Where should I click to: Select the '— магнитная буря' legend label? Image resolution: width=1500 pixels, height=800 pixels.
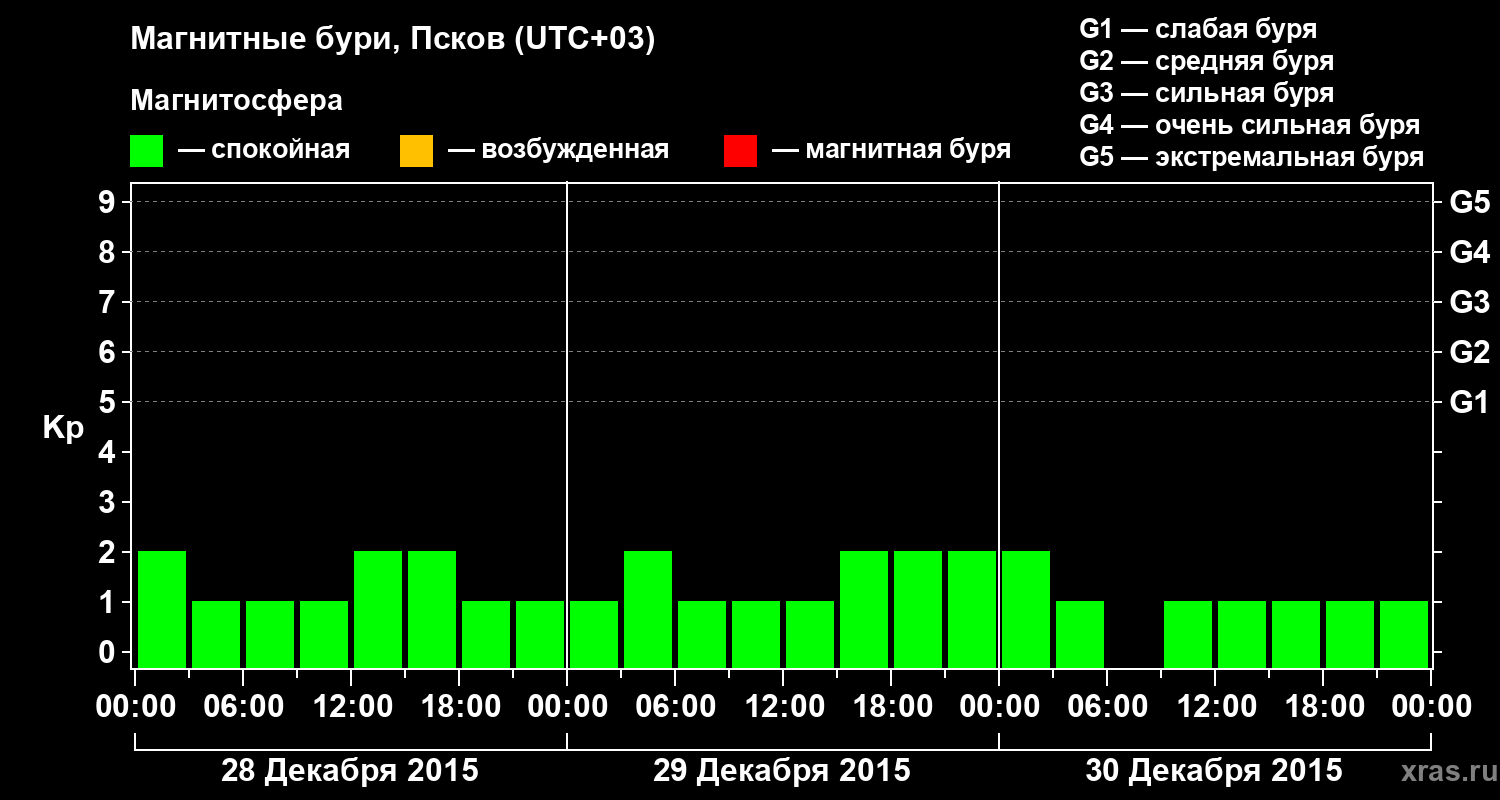(x=892, y=150)
